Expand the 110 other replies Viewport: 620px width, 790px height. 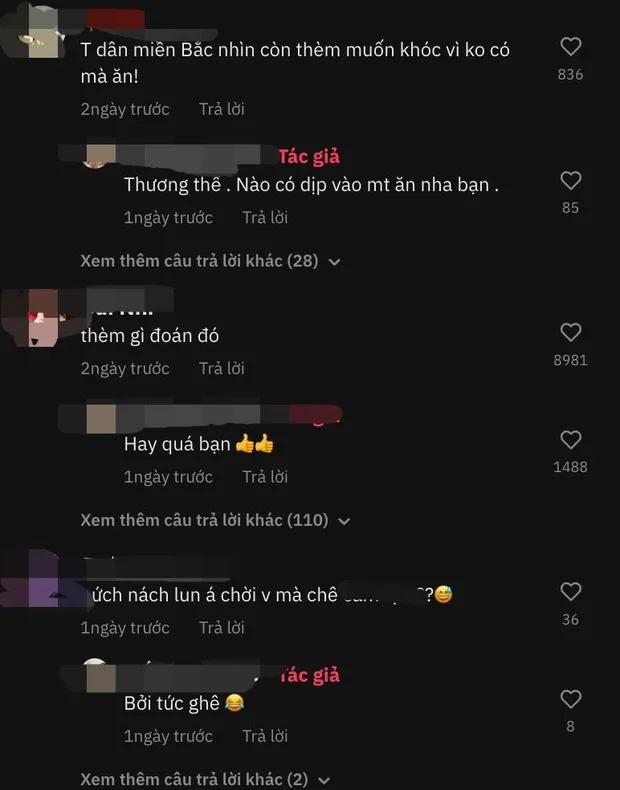215,520
